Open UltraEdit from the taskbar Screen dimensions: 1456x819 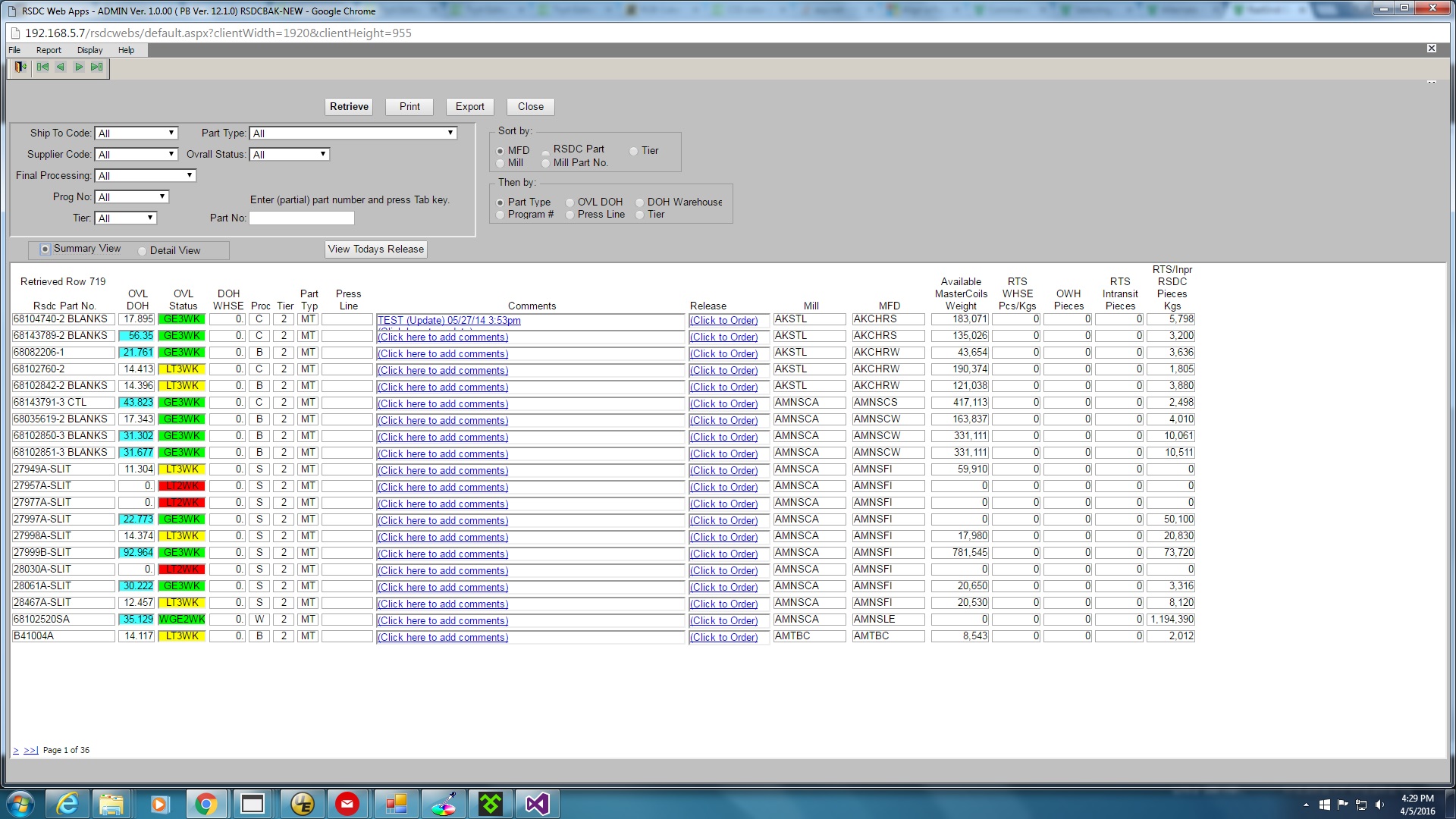click(x=302, y=804)
